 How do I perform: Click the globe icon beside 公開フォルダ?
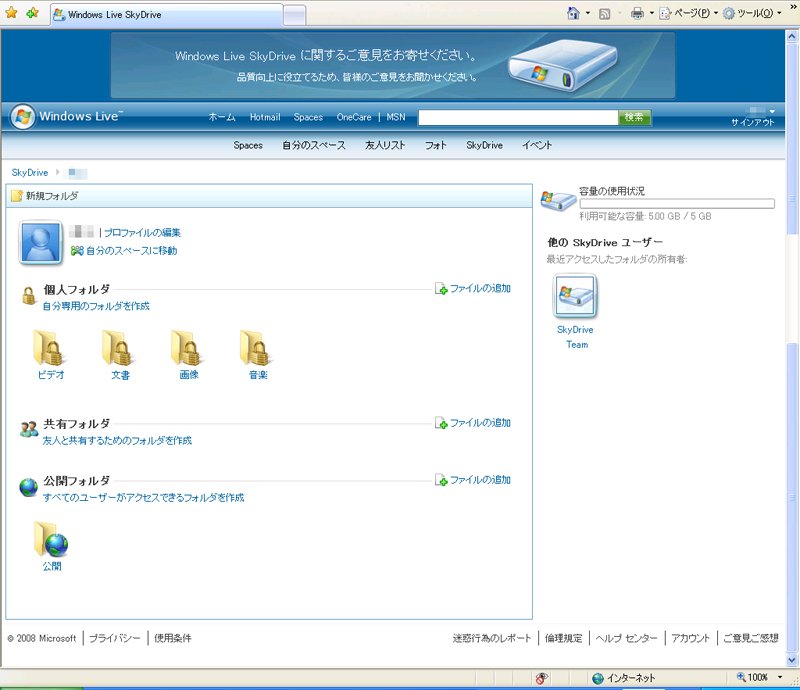click(29, 487)
